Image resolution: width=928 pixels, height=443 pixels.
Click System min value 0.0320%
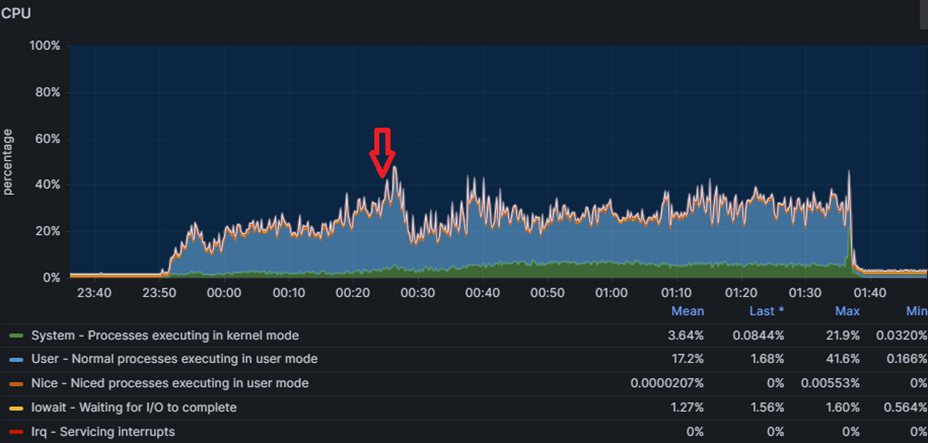click(x=901, y=335)
